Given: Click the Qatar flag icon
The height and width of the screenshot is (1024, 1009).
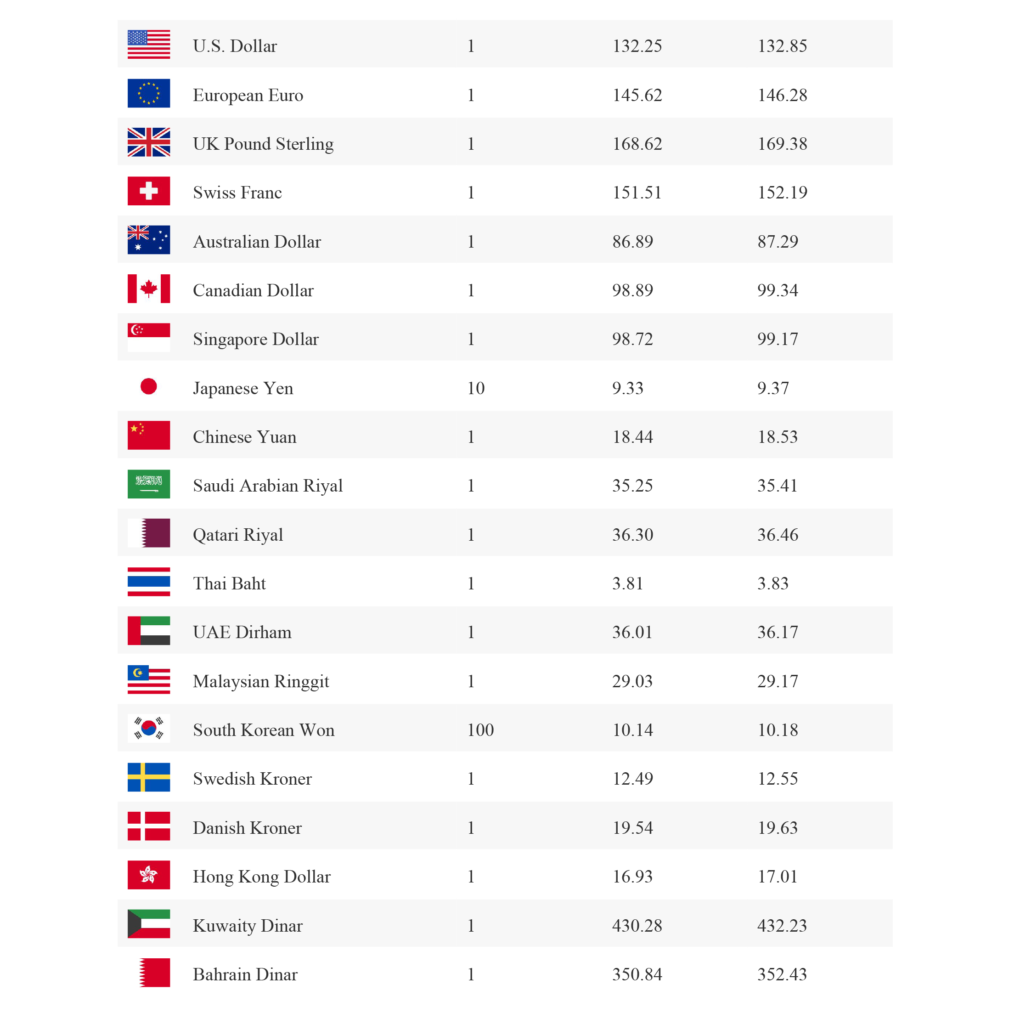Looking at the screenshot, I should (x=148, y=534).
